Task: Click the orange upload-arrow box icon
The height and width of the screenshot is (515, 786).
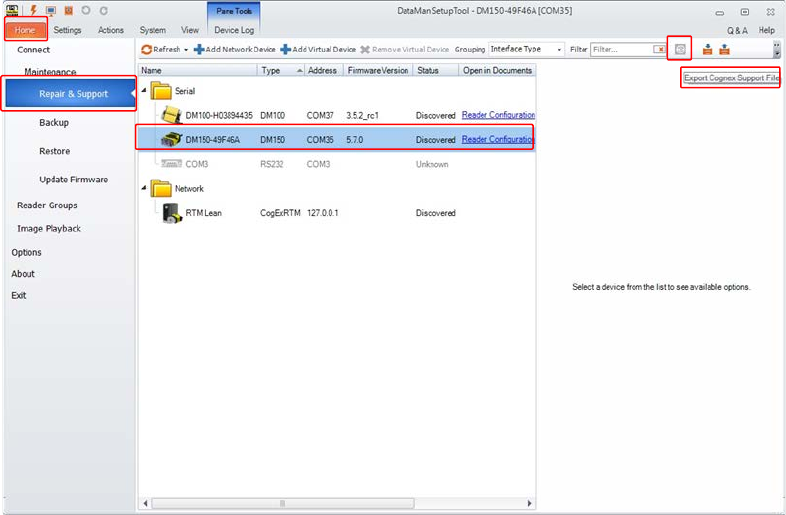Action: 724,49
